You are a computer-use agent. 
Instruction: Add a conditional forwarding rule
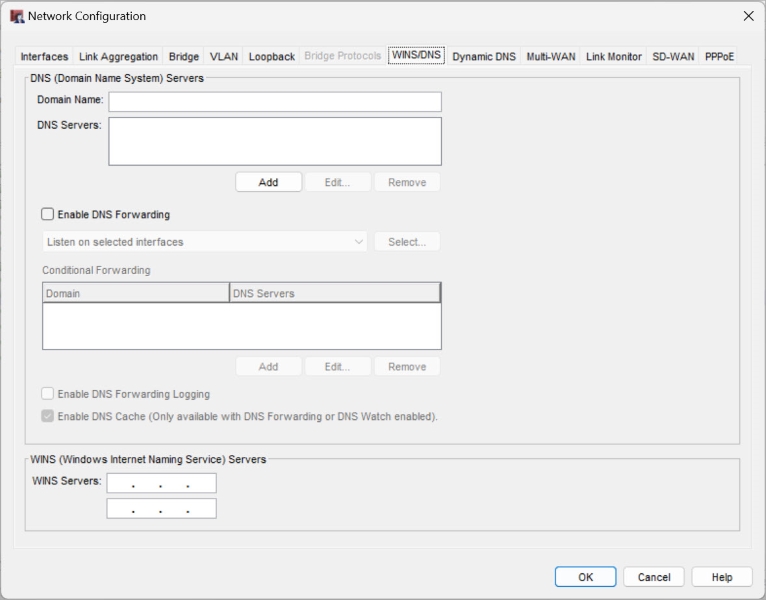[268, 366]
